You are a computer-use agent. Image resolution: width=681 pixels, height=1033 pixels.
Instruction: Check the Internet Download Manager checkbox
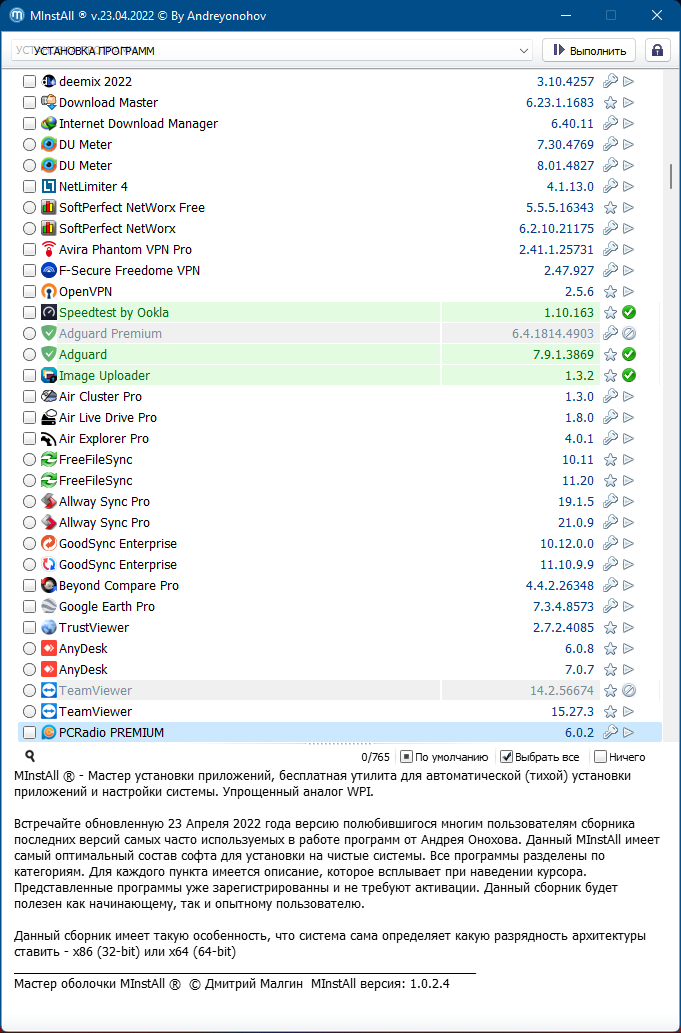[29, 124]
